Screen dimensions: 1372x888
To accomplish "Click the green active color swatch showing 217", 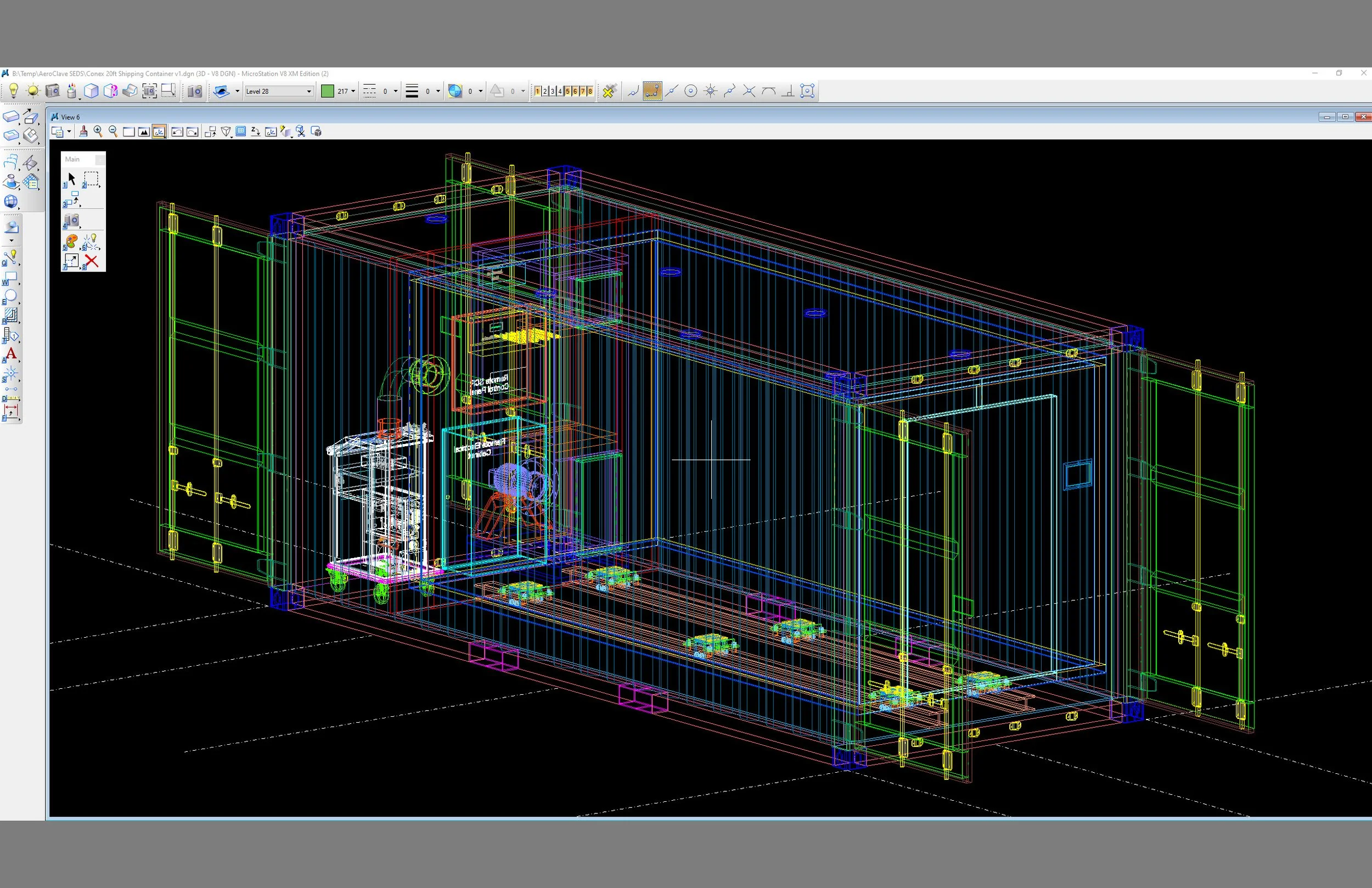I will coord(328,91).
